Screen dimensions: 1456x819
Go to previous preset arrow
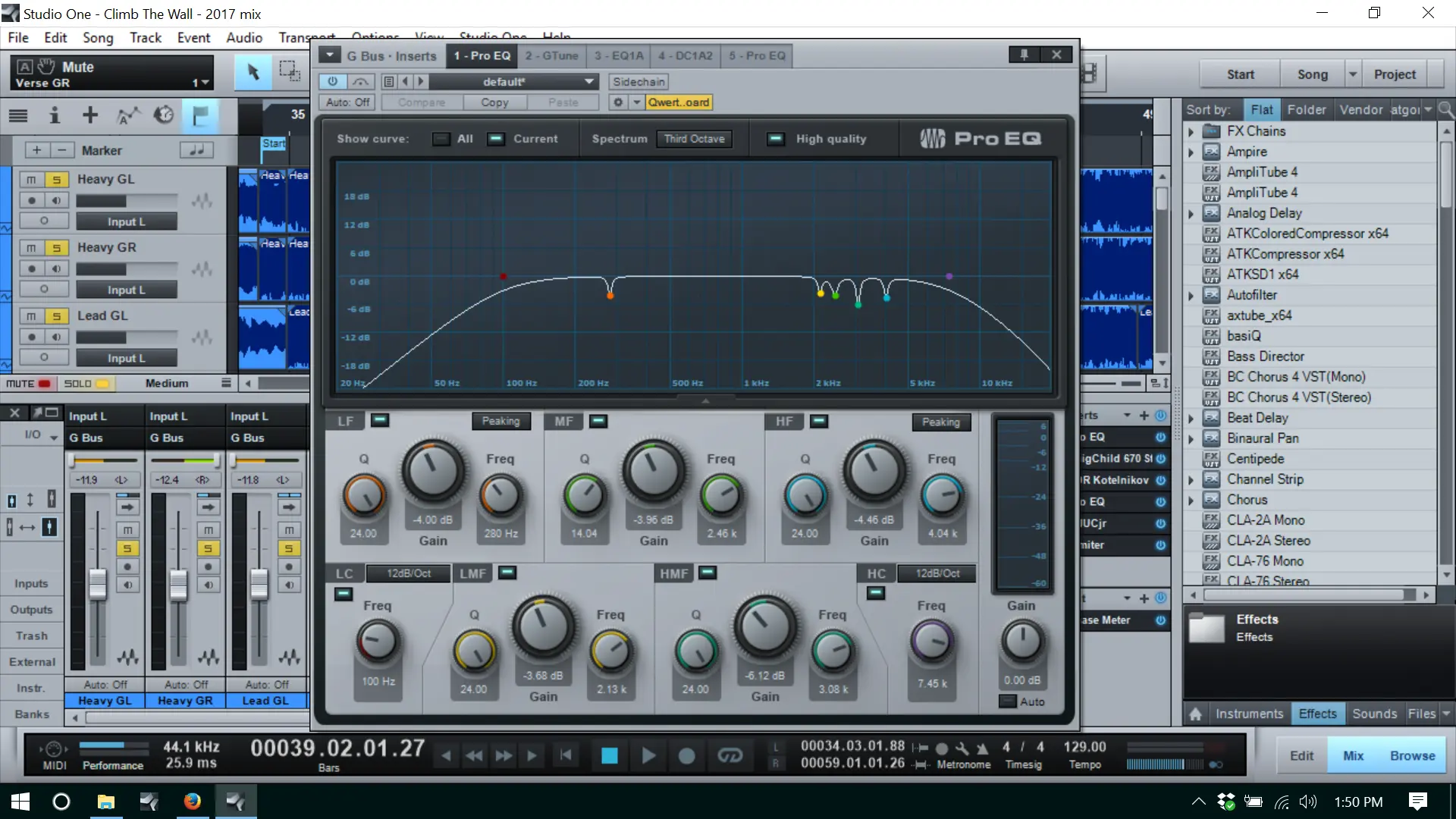[x=406, y=81]
